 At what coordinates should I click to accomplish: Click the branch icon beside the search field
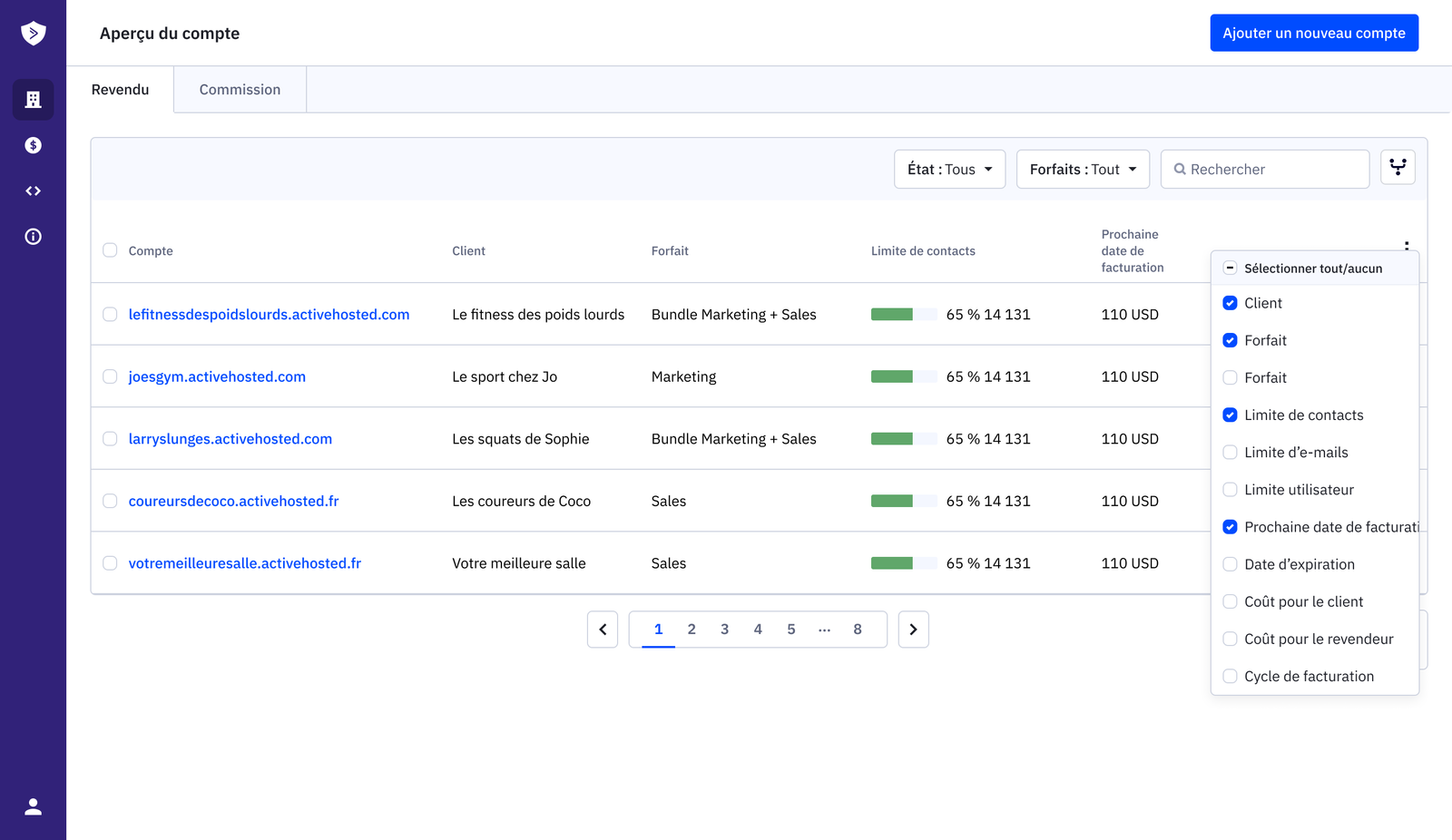click(1398, 168)
